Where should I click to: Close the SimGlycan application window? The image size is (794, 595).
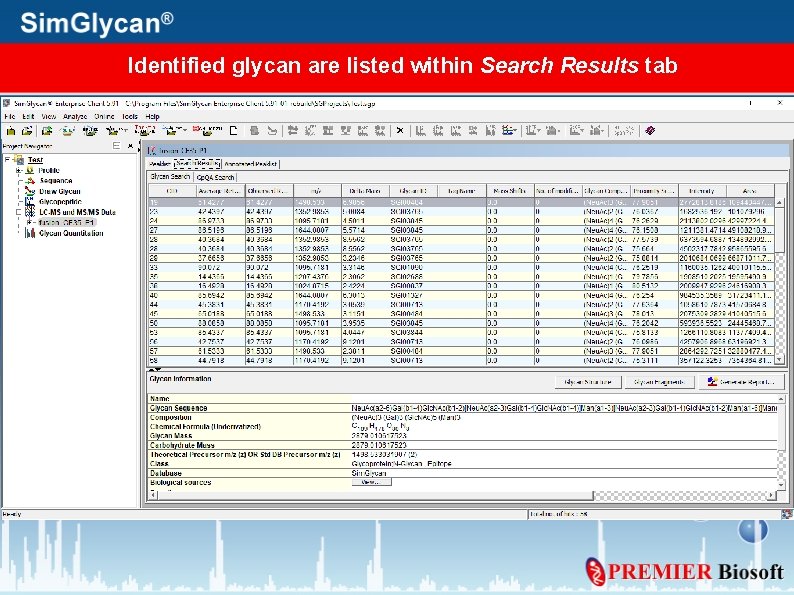pos(780,103)
